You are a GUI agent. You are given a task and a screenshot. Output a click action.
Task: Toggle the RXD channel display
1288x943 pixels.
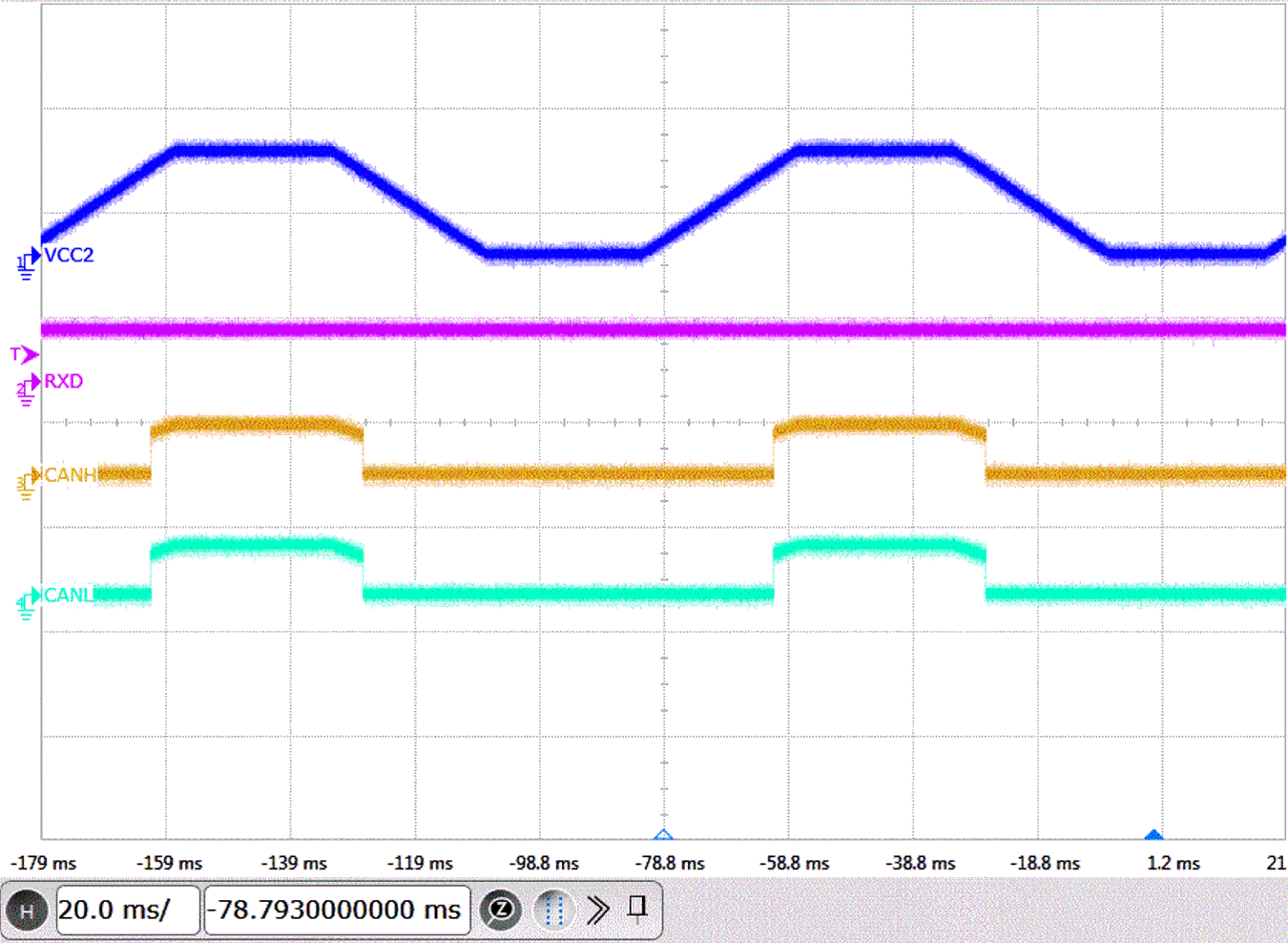[x=63, y=381]
